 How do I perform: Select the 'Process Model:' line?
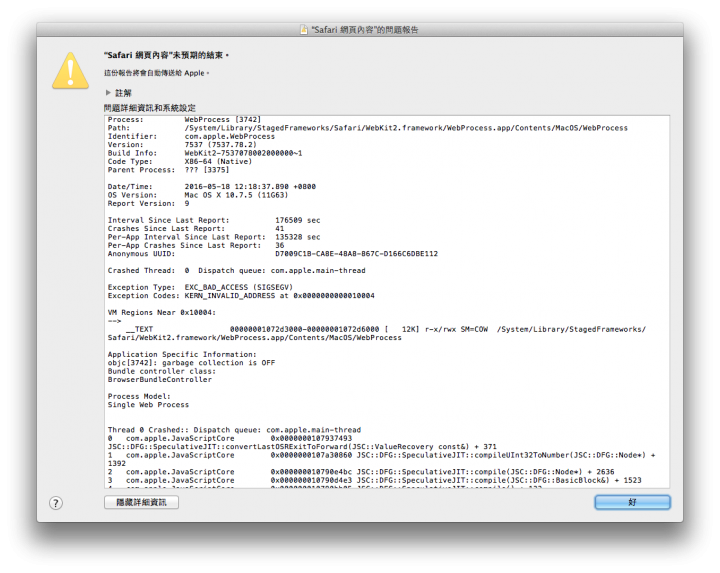point(139,397)
